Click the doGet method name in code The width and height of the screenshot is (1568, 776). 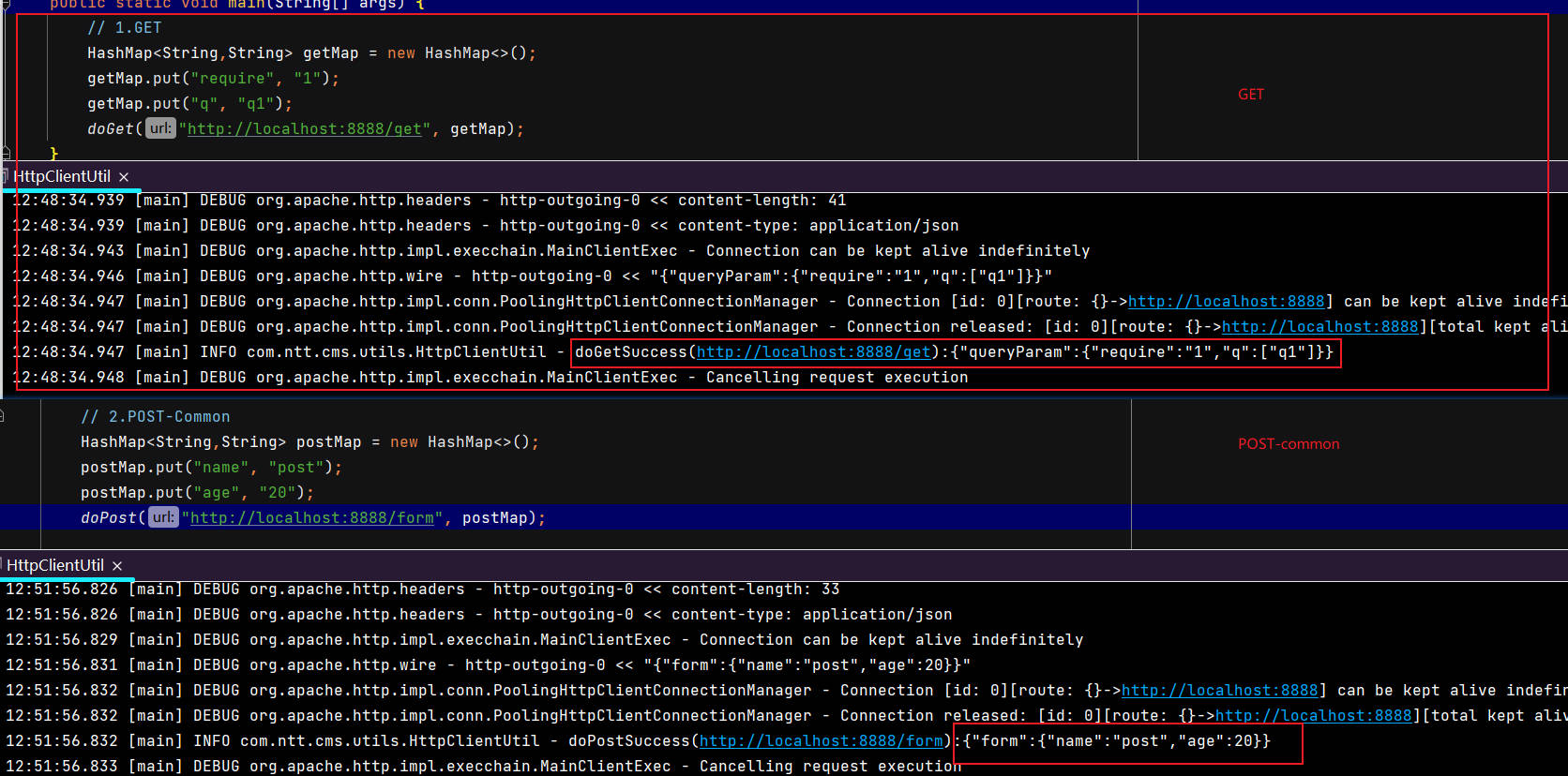(x=111, y=128)
